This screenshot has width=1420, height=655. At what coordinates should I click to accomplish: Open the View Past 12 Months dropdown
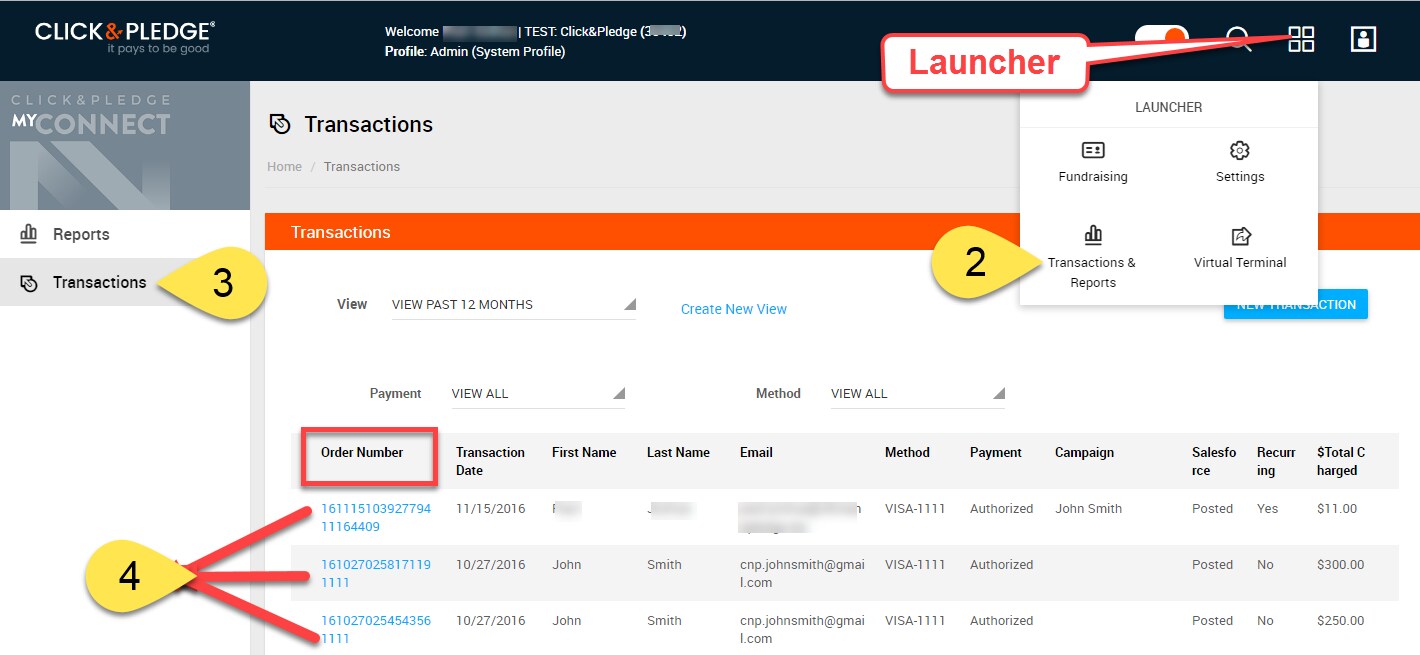click(x=513, y=305)
